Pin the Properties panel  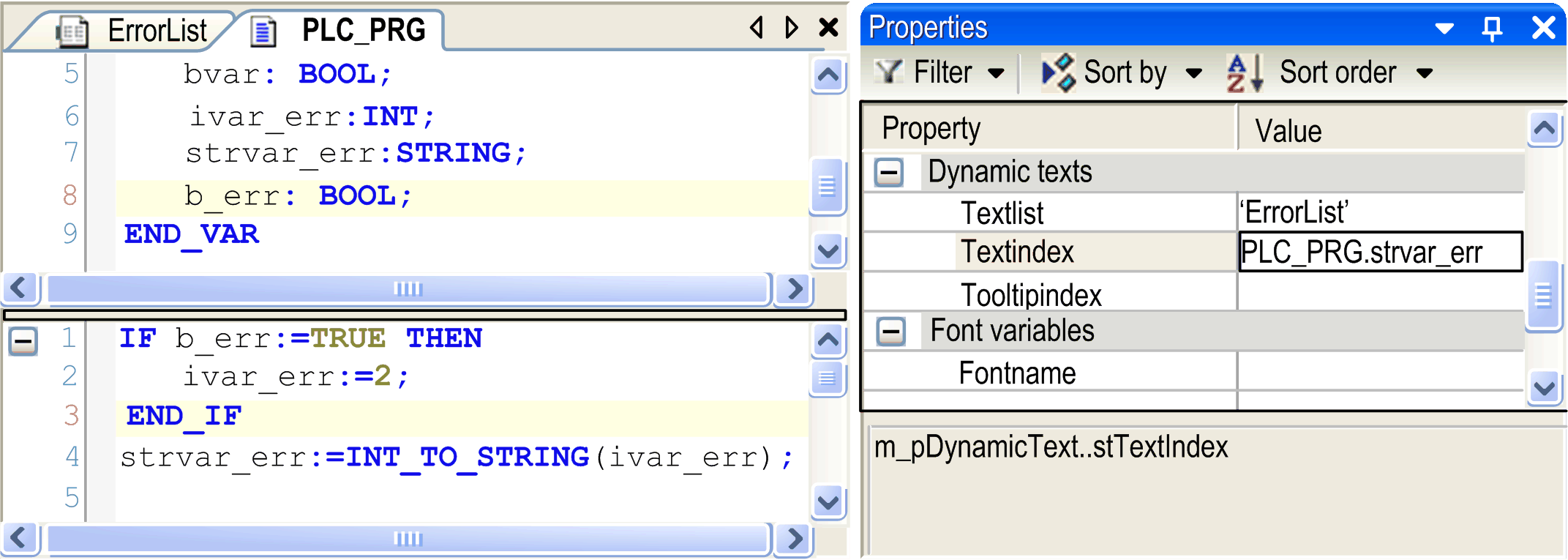(1492, 29)
